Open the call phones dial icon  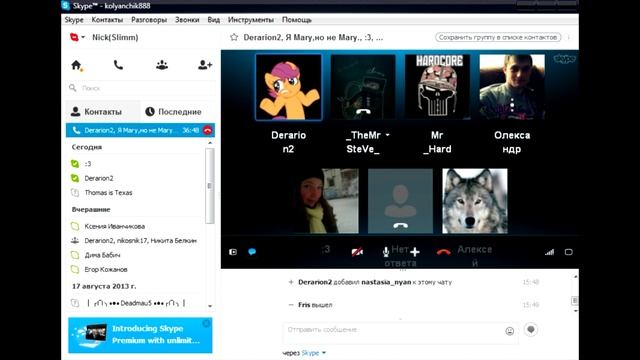click(x=118, y=65)
